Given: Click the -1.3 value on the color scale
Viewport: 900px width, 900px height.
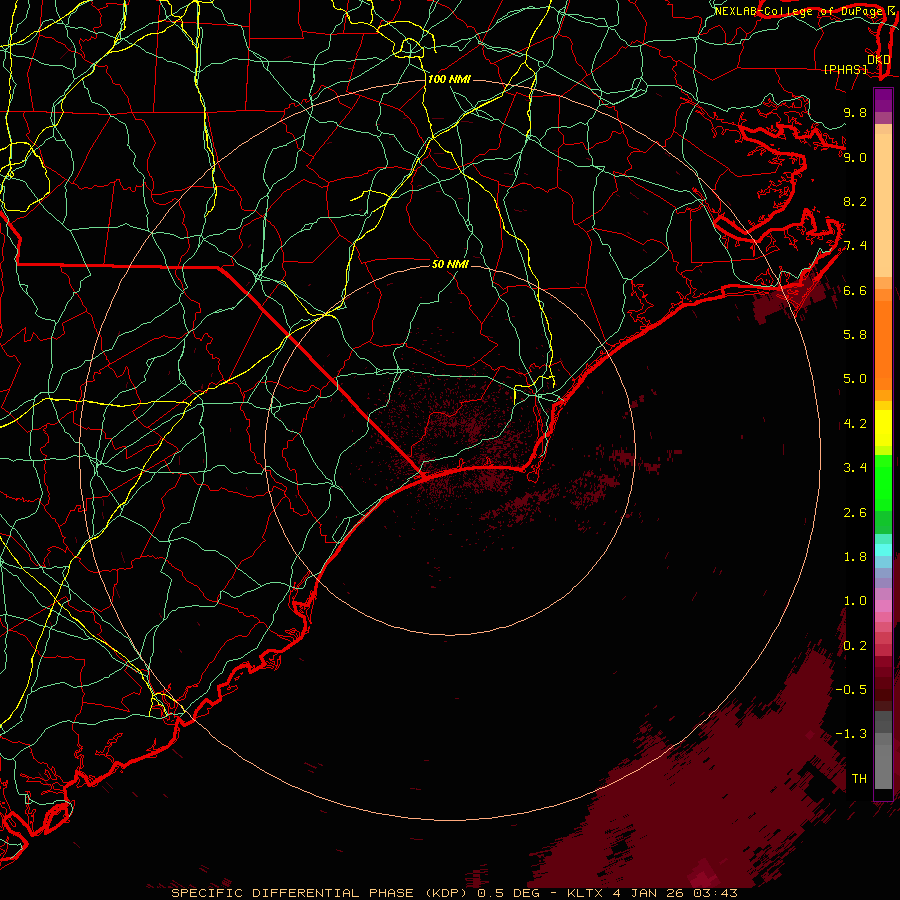Looking at the screenshot, I should pos(852,734).
